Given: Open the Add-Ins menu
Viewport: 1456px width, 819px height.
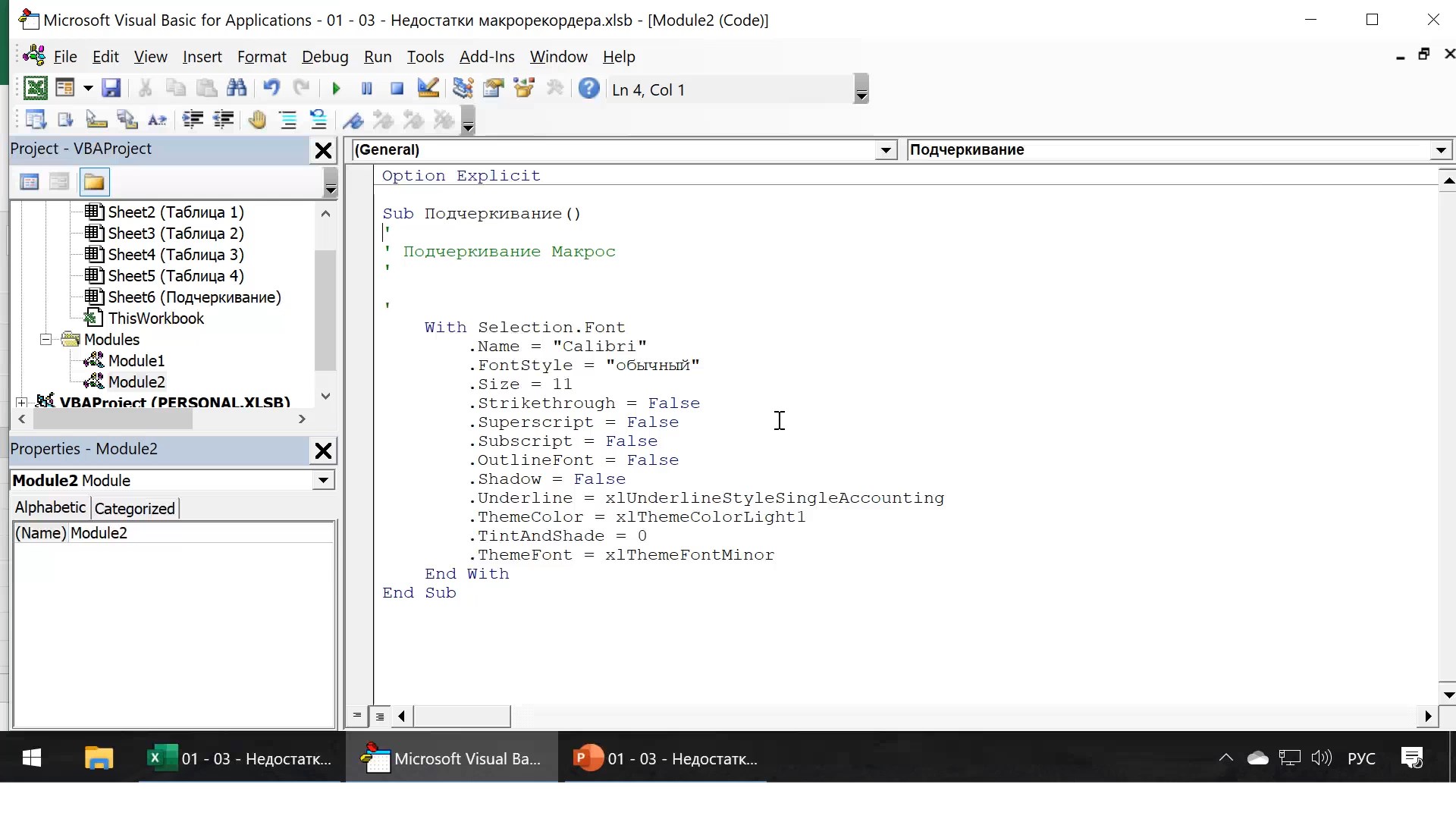Looking at the screenshot, I should click(487, 57).
